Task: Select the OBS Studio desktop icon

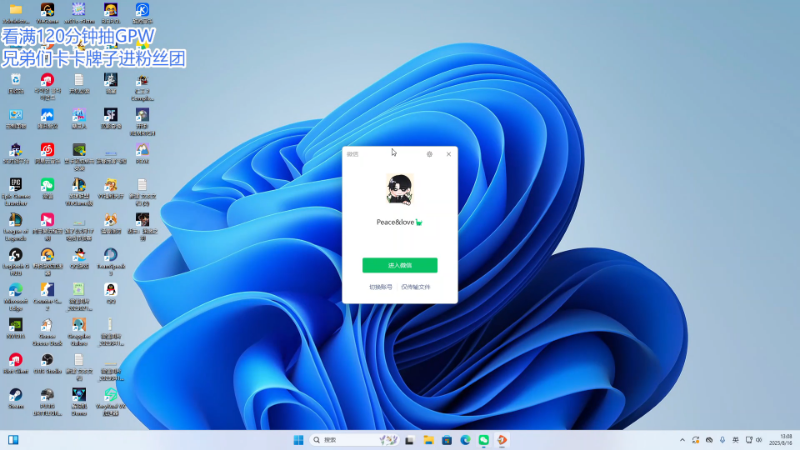Action: click(47, 363)
